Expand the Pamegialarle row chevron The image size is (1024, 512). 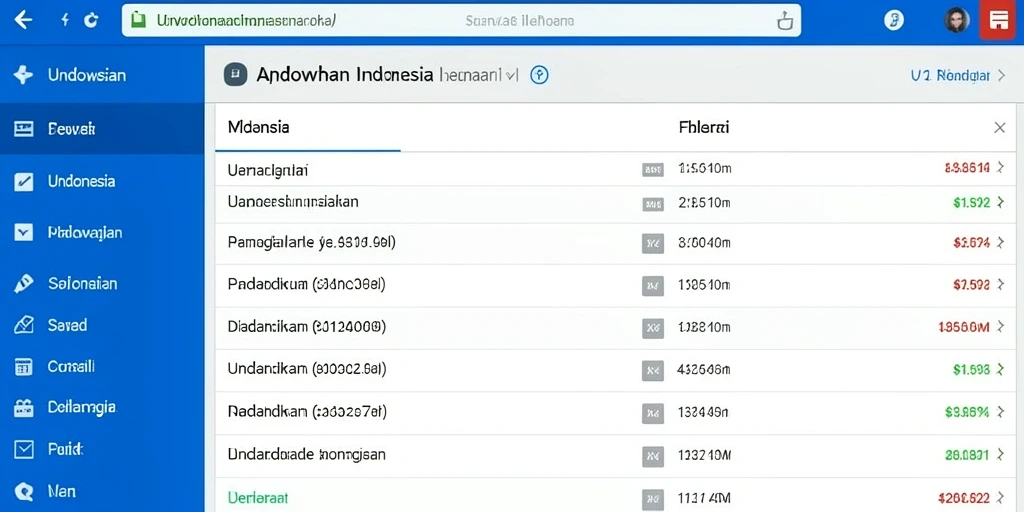tap(1000, 244)
